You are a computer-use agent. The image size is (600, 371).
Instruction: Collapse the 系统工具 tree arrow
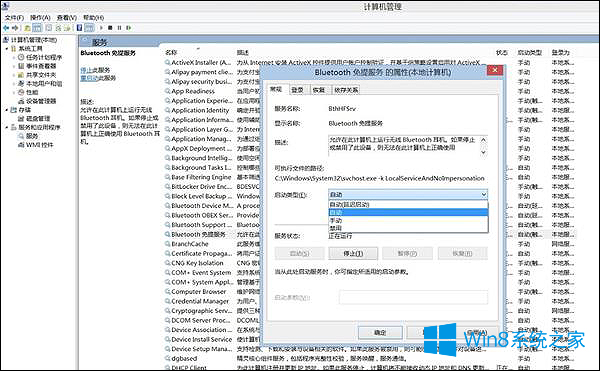7,49
